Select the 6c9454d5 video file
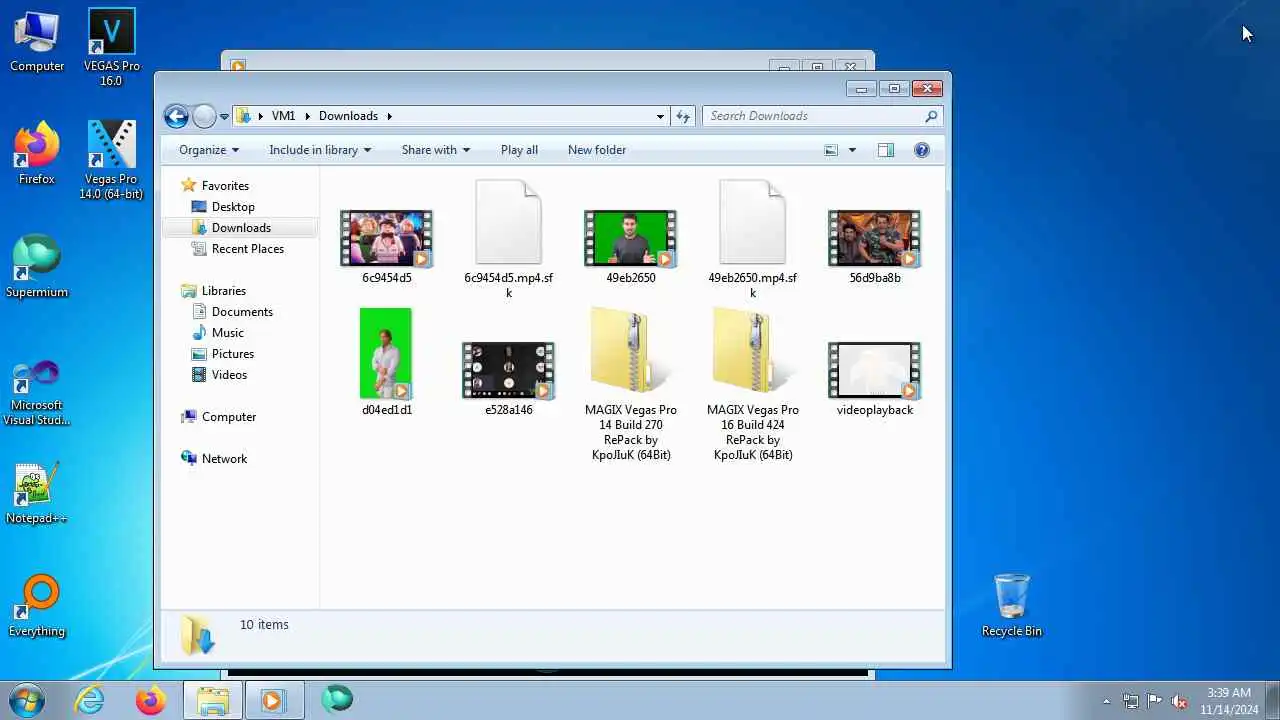 pyautogui.click(x=386, y=246)
